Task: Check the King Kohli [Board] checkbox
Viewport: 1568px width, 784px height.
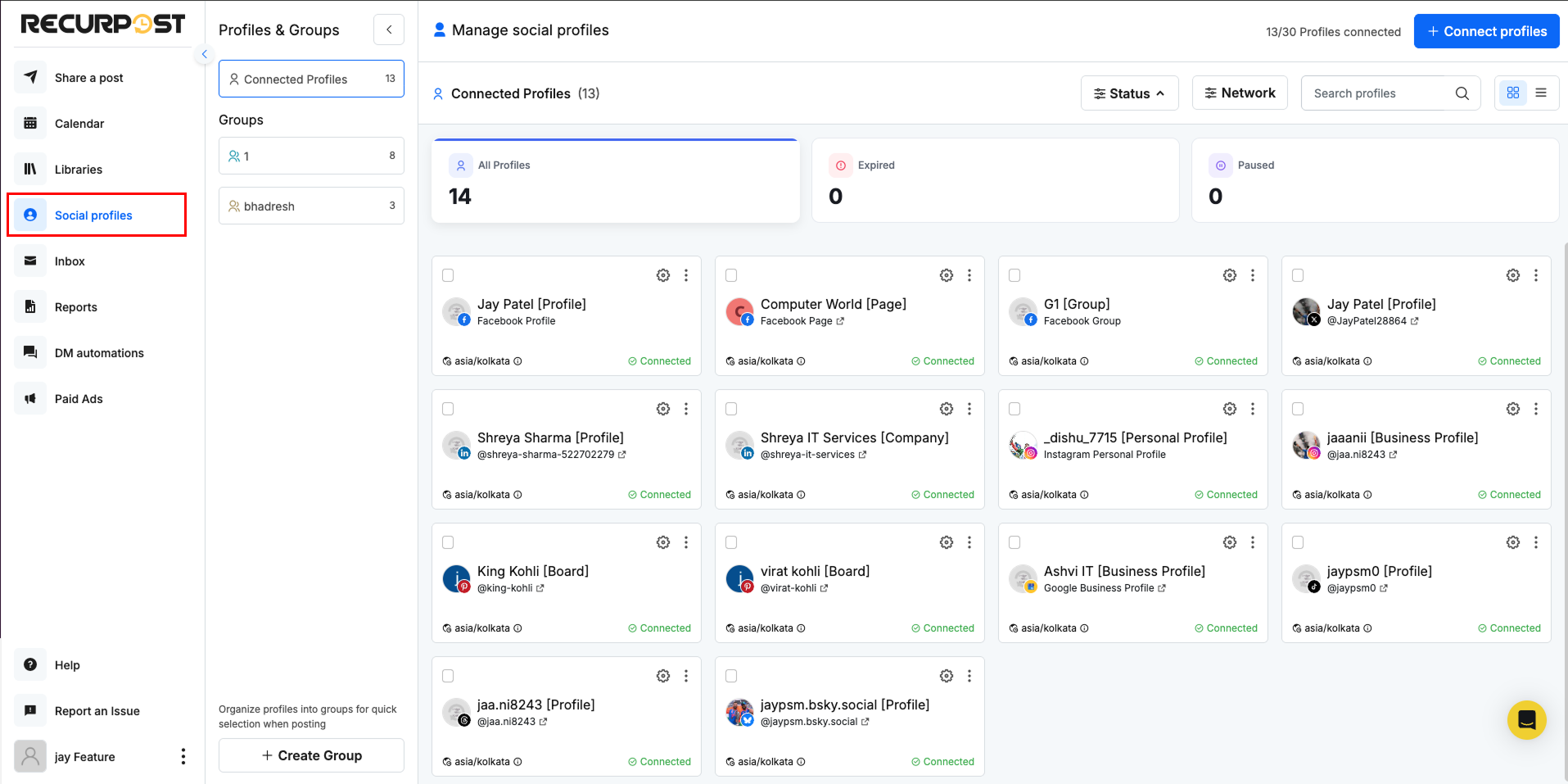Action: tap(448, 542)
